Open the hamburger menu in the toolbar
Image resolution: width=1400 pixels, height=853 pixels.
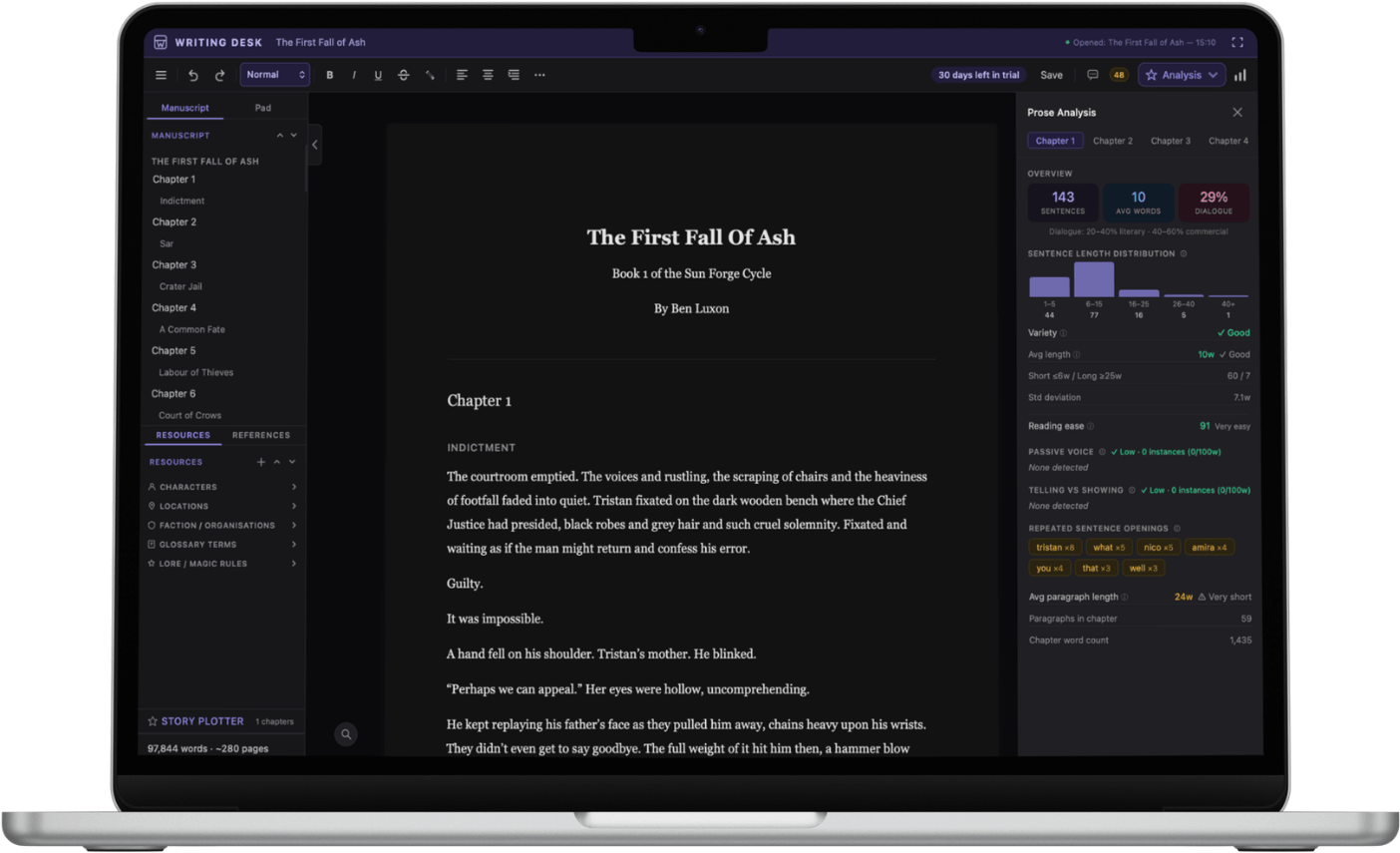click(x=161, y=75)
